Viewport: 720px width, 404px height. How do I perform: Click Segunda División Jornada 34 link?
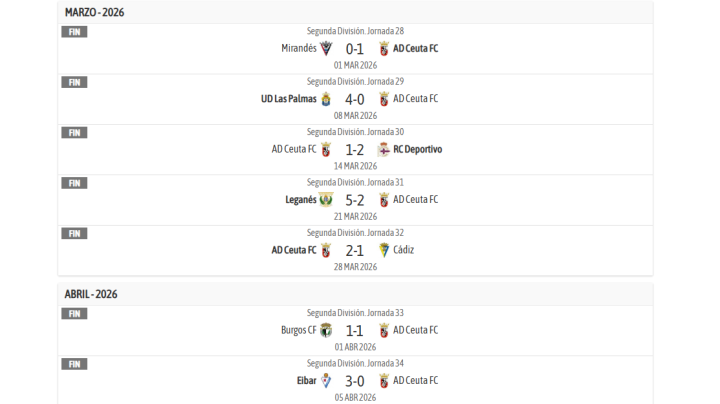point(355,363)
